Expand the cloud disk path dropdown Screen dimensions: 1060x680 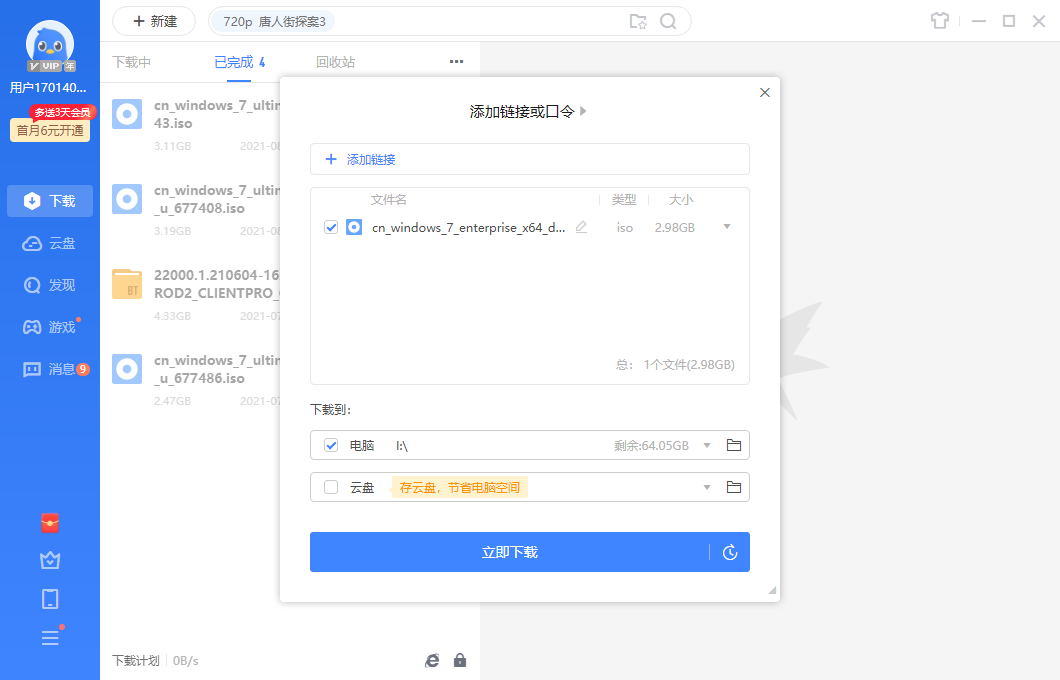(x=706, y=487)
